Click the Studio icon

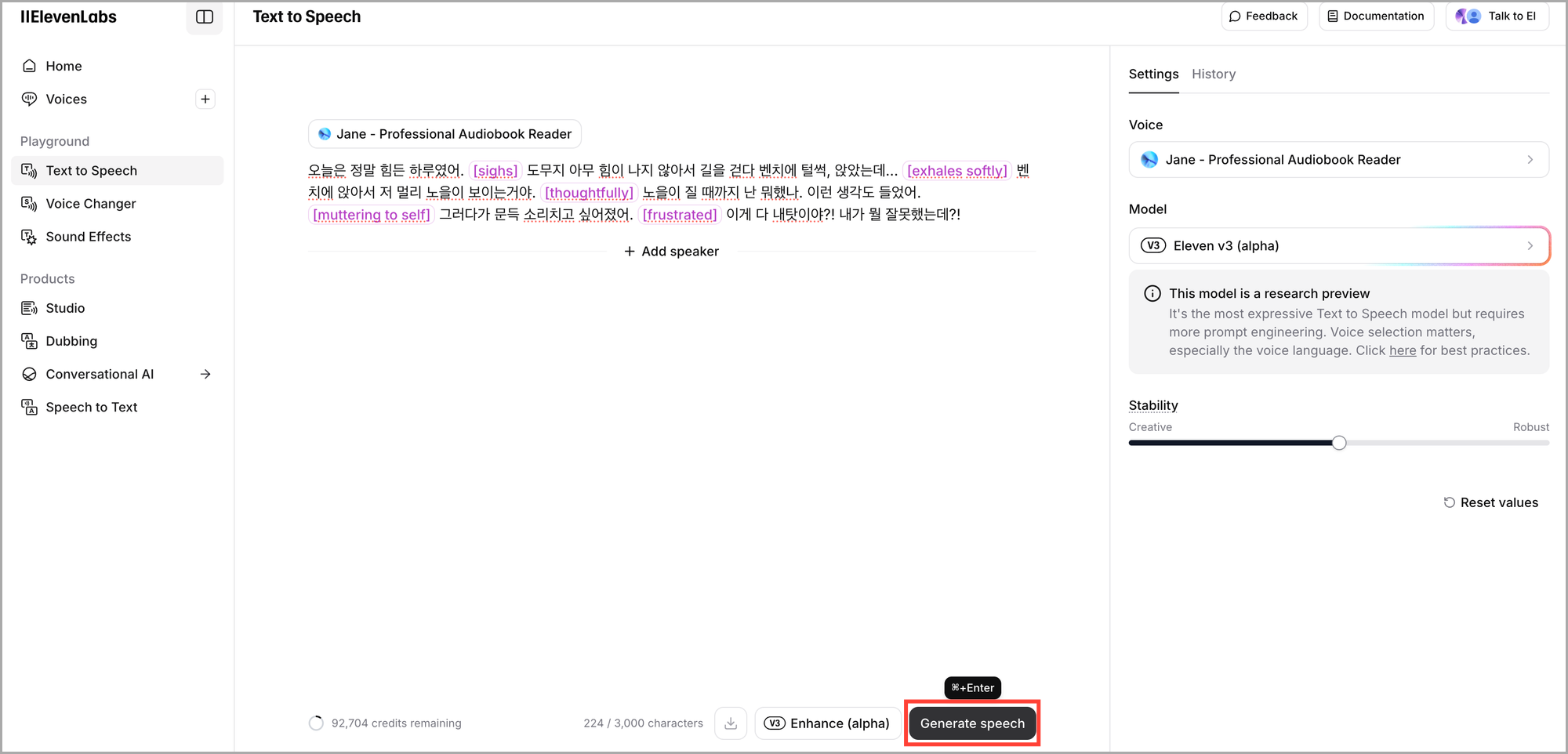point(29,308)
